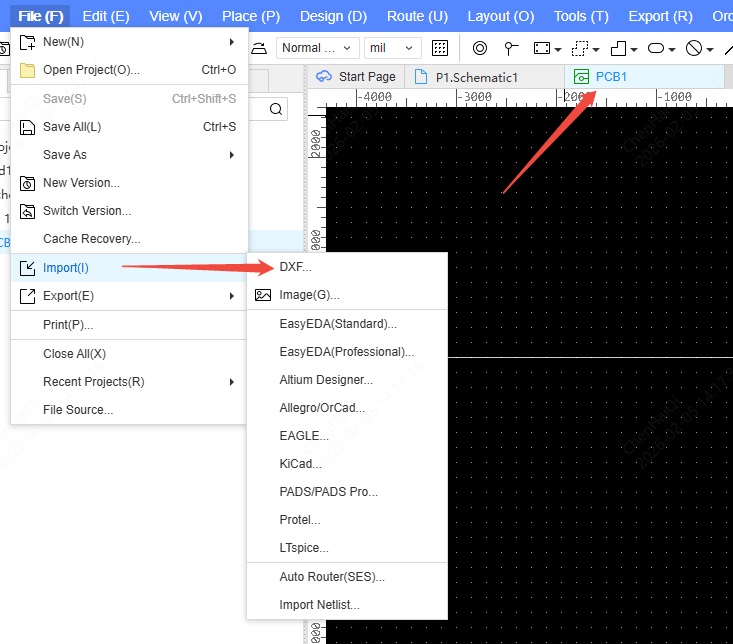Open the units dropdown showing mil
This screenshot has height=644, width=733.
[392, 48]
